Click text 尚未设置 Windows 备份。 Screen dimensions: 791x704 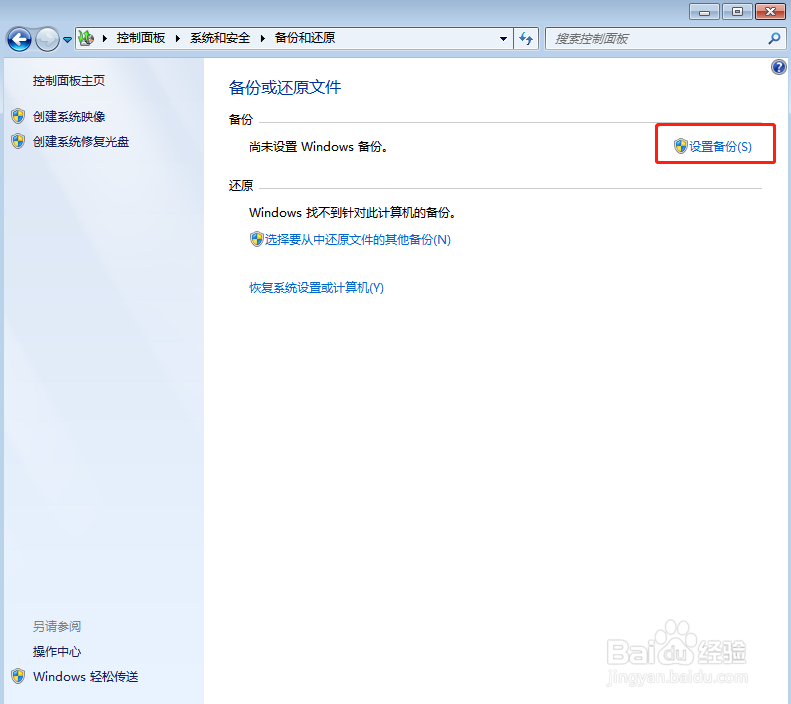[x=318, y=147]
